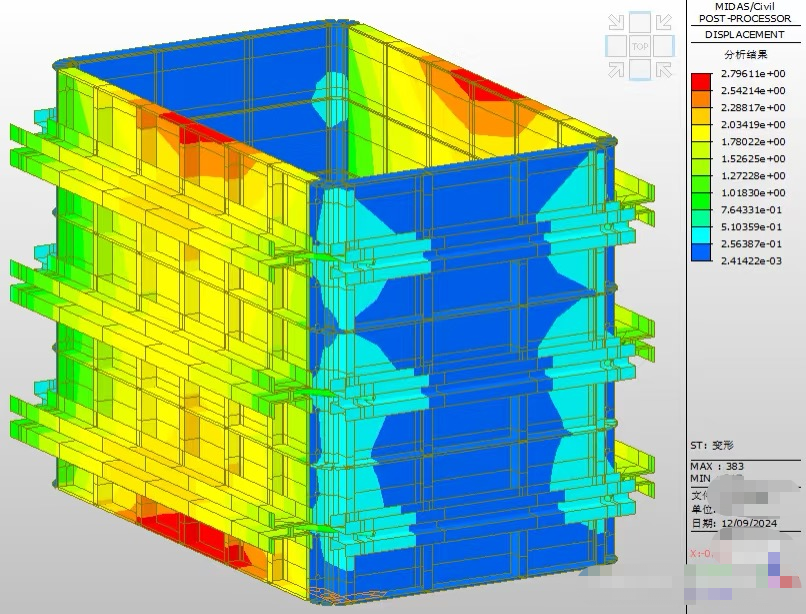Click legend value 2.79611e+00

tap(753, 74)
